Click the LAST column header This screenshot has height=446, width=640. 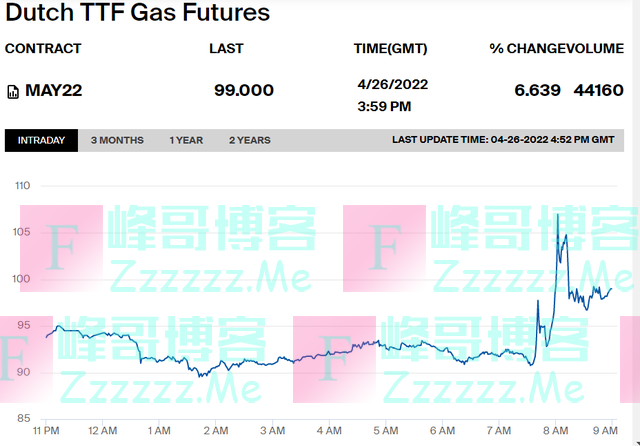(x=226, y=48)
